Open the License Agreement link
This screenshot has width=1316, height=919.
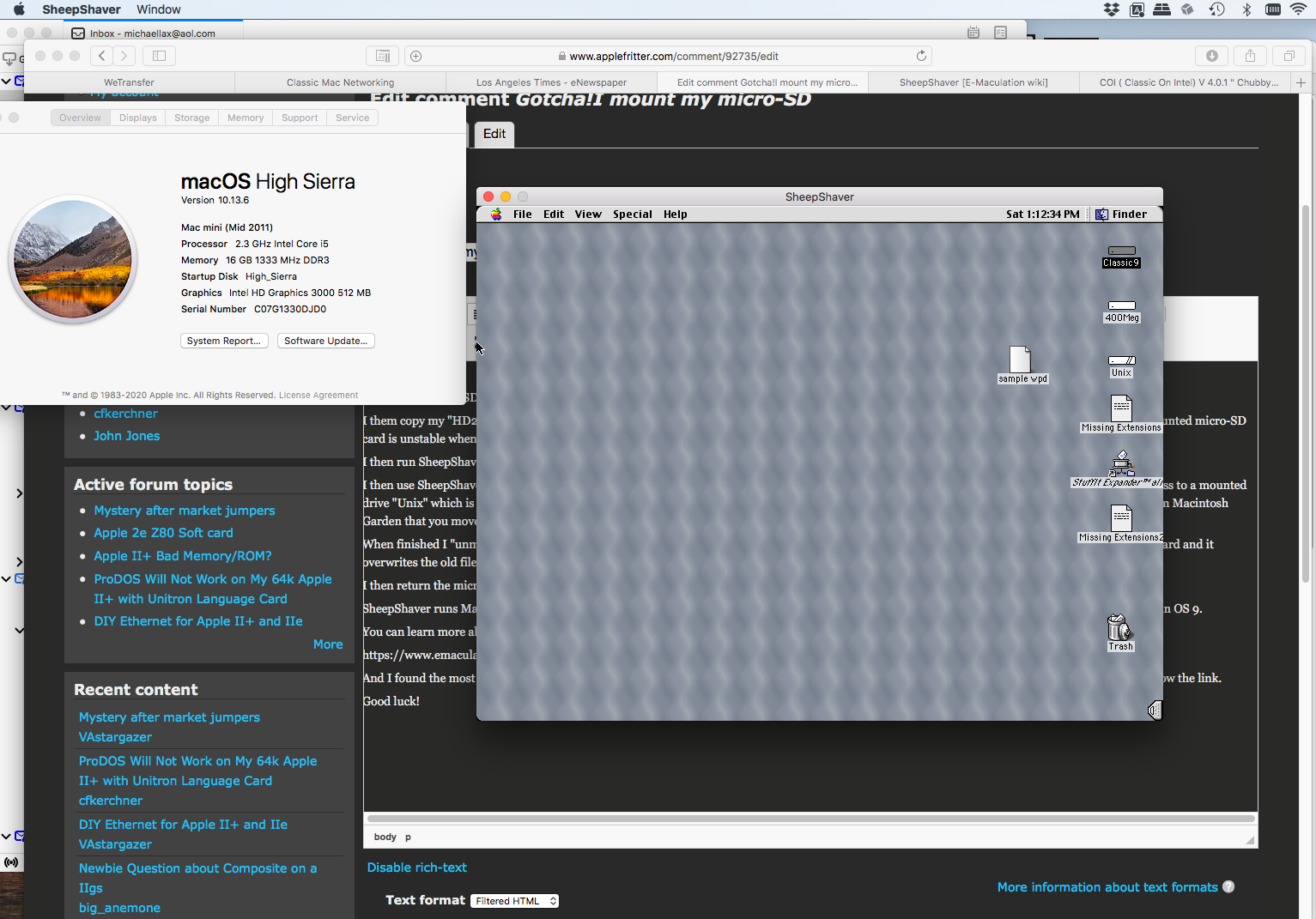(318, 396)
